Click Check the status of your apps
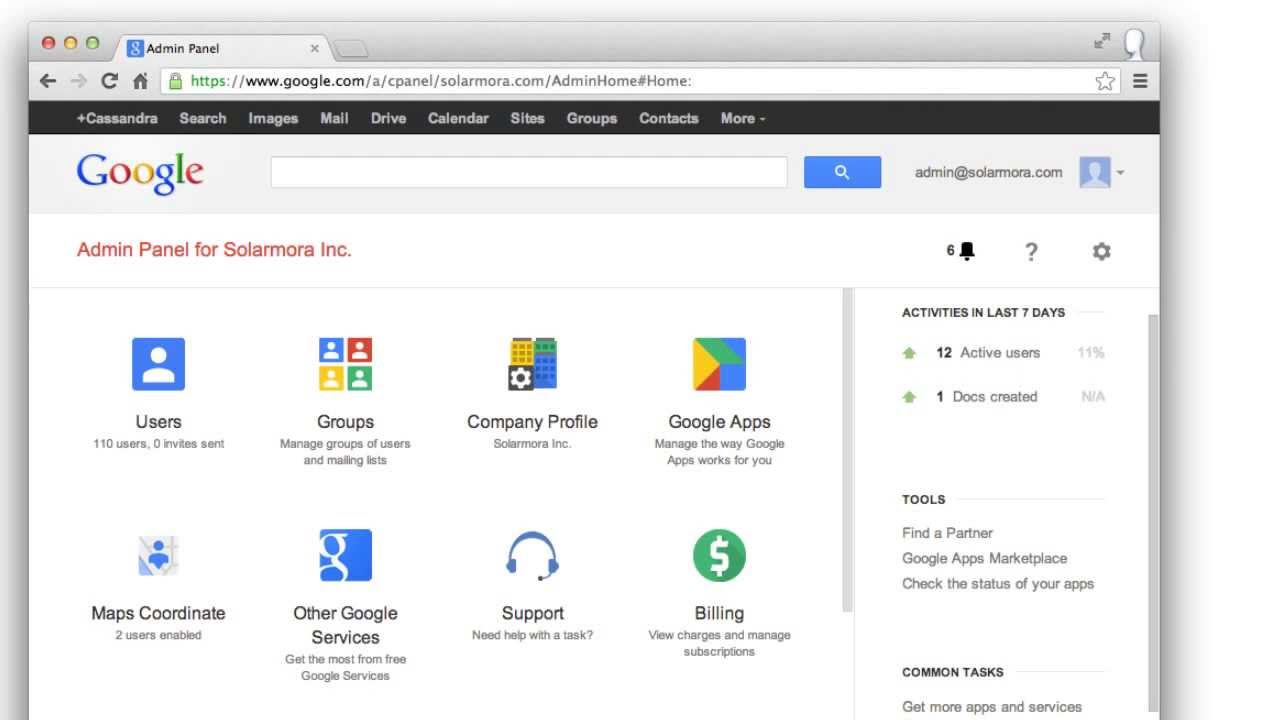This screenshot has height=720, width=1280. pos(998,584)
